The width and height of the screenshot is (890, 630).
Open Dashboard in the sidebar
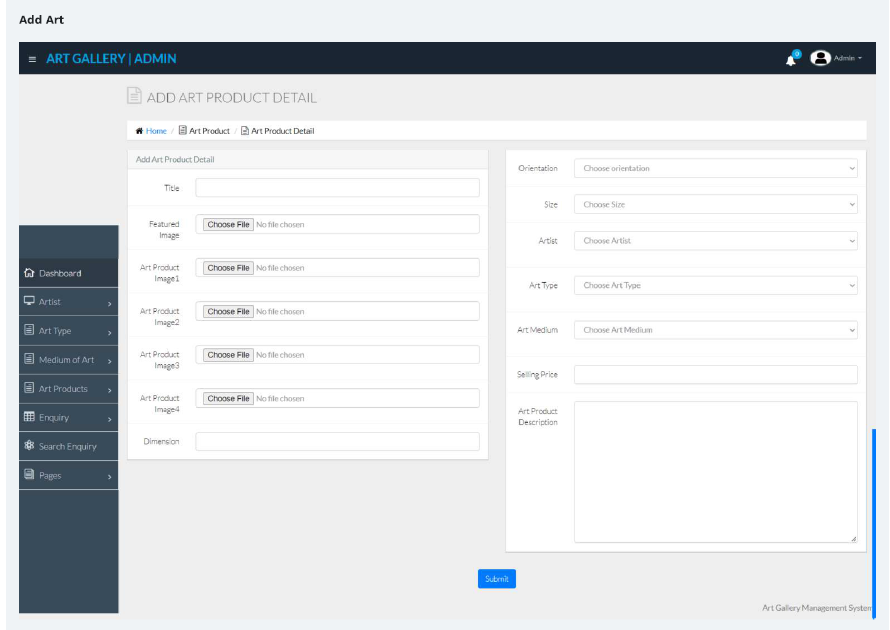[x=69, y=273]
